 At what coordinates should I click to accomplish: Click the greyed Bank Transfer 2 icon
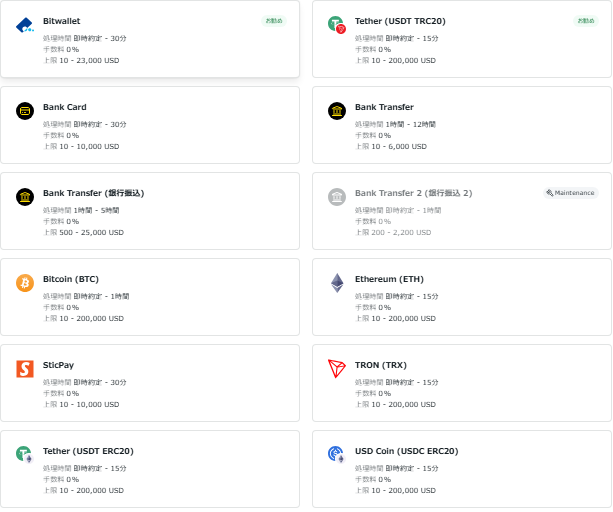[x=337, y=197]
